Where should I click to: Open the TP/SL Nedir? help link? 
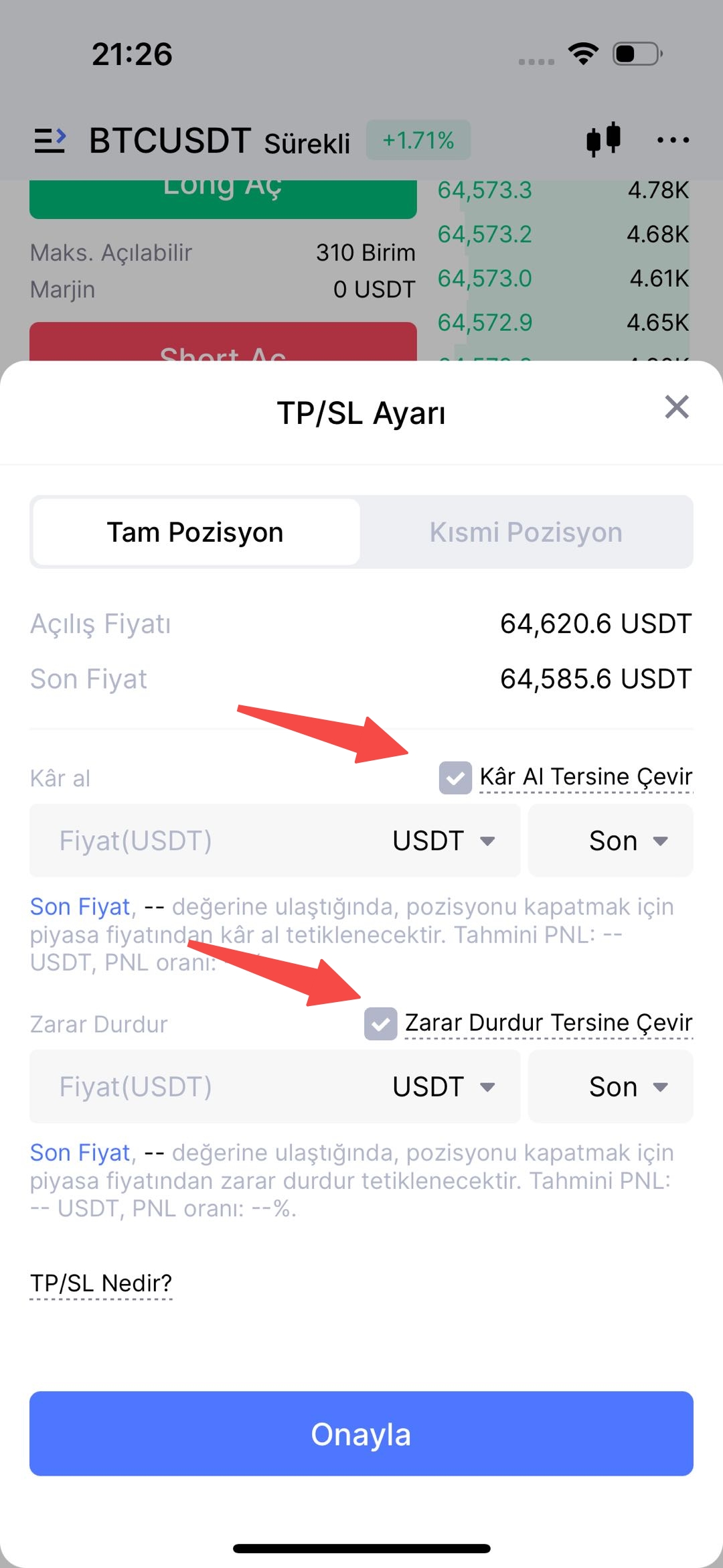(101, 1283)
